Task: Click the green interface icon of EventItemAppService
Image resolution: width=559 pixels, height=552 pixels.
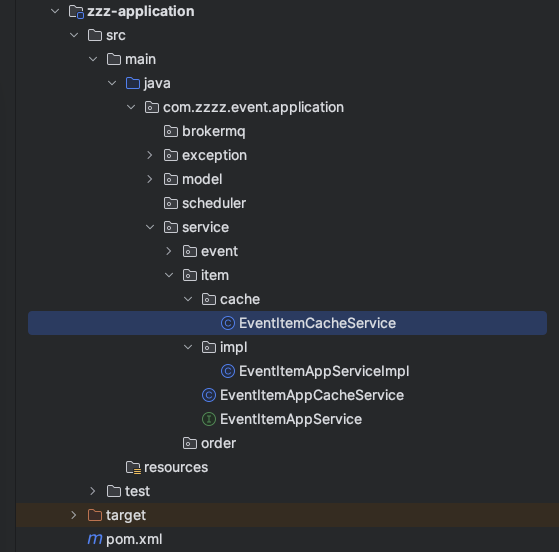Action: click(x=209, y=419)
